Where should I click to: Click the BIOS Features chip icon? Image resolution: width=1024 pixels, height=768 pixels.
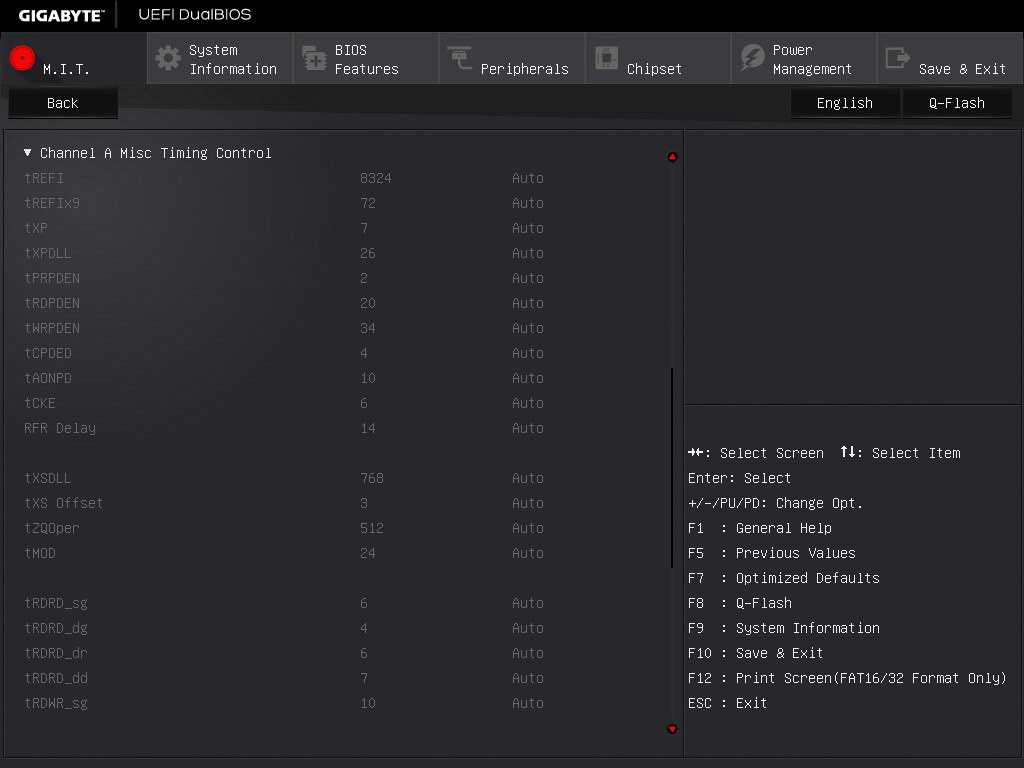(314, 58)
